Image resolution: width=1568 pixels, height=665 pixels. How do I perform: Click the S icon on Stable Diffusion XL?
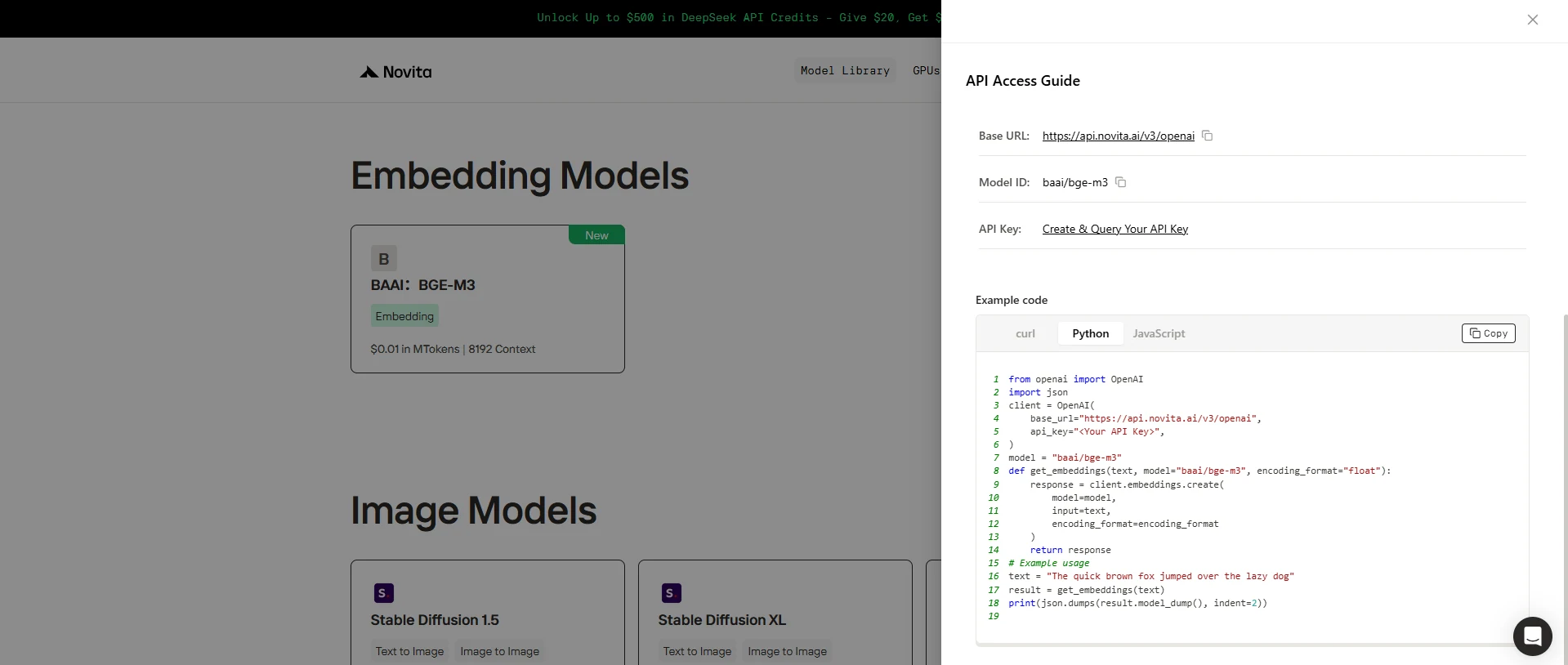pyautogui.click(x=671, y=593)
